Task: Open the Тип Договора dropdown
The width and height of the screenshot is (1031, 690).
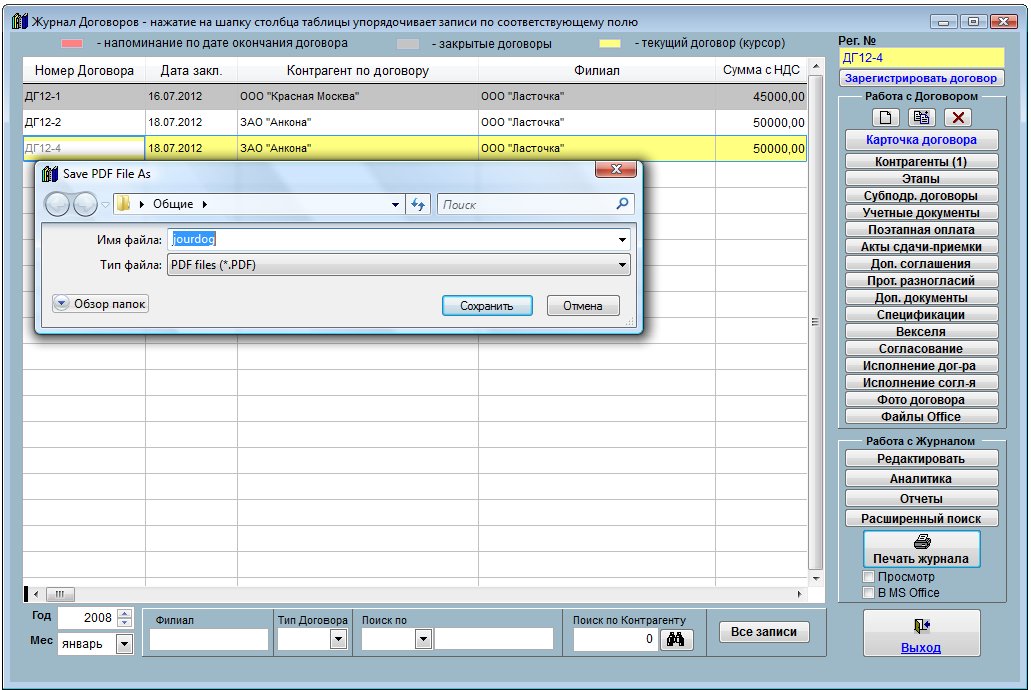Action: pyautogui.click(x=338, y=639)
